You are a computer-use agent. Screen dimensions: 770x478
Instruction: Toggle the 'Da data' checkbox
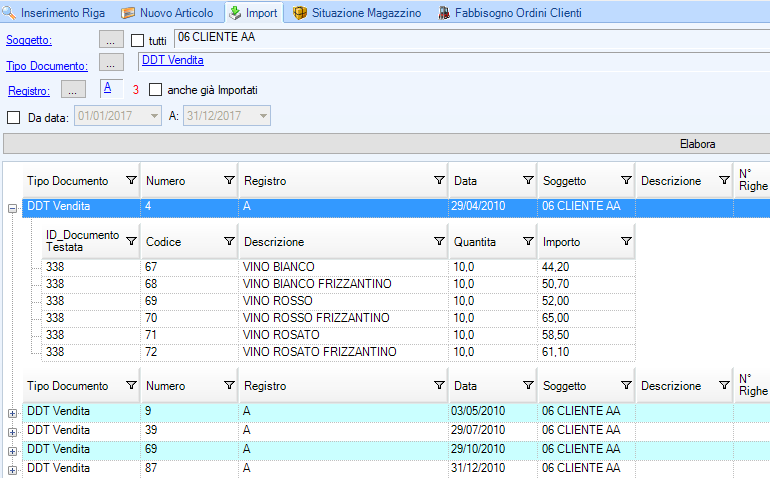point(14,117)
